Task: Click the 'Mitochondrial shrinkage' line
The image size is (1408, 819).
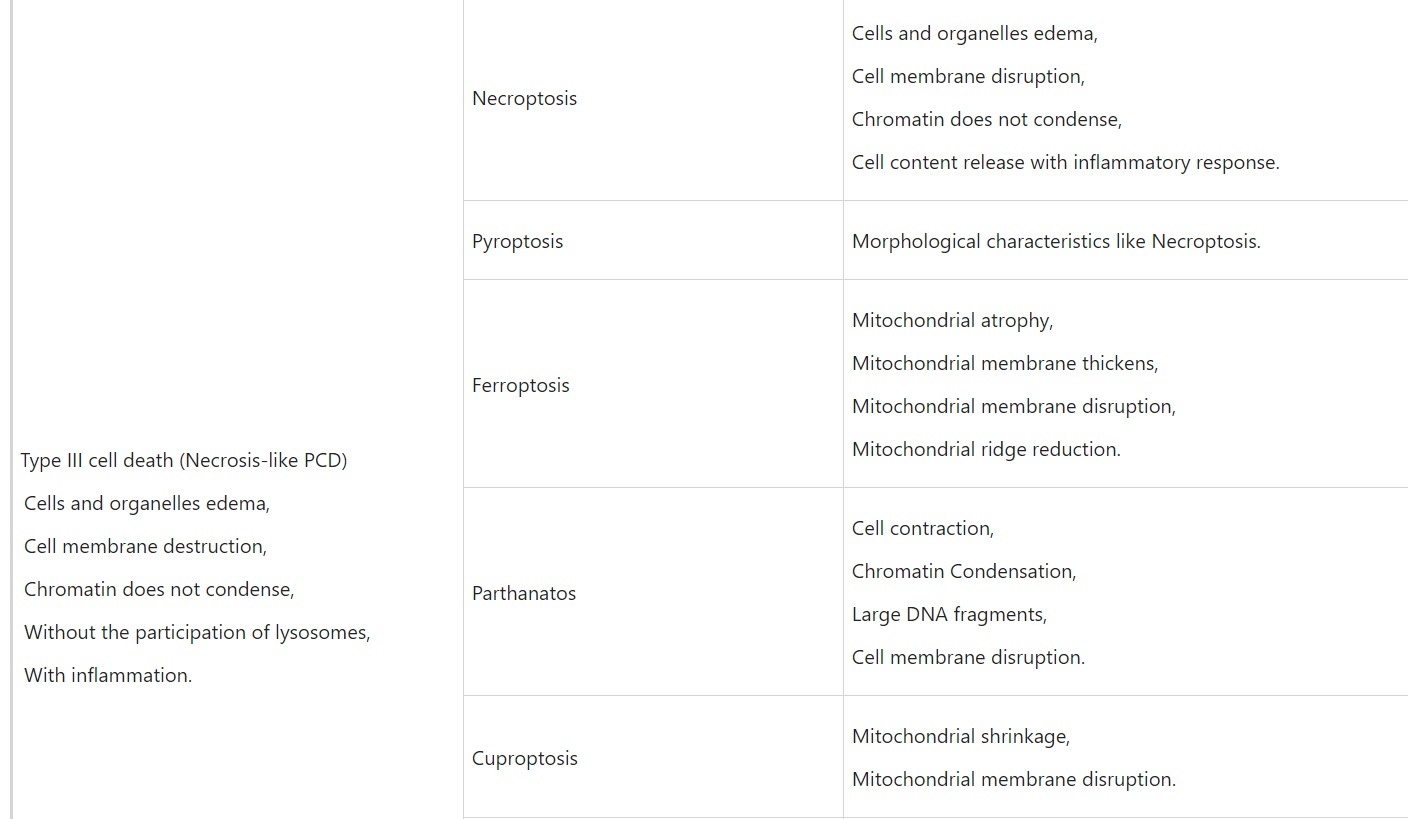Action: click(960, 737)
